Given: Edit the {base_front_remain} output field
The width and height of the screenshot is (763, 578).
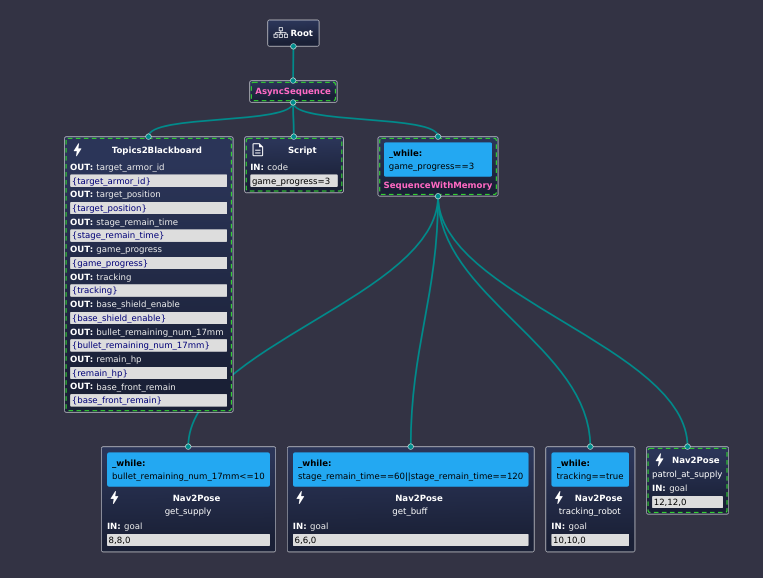Looking at the screenshot, I should (x=149, y=400).
